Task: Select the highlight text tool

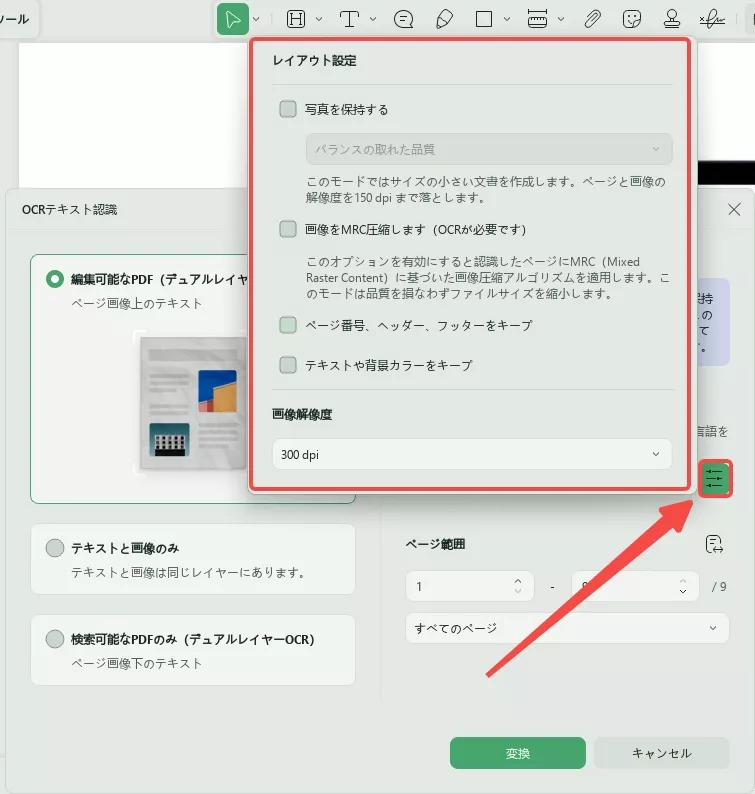Action: pyautogui.click(x=296, y=20)
